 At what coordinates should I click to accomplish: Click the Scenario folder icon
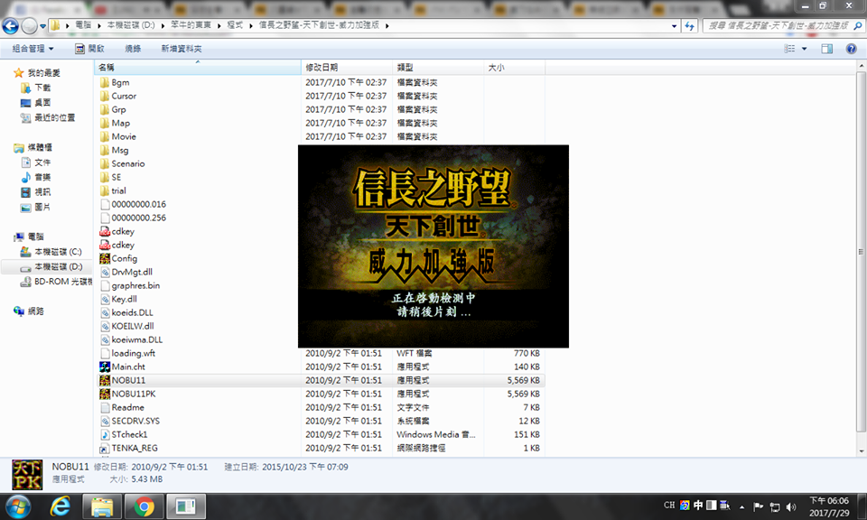coord(105,163)
